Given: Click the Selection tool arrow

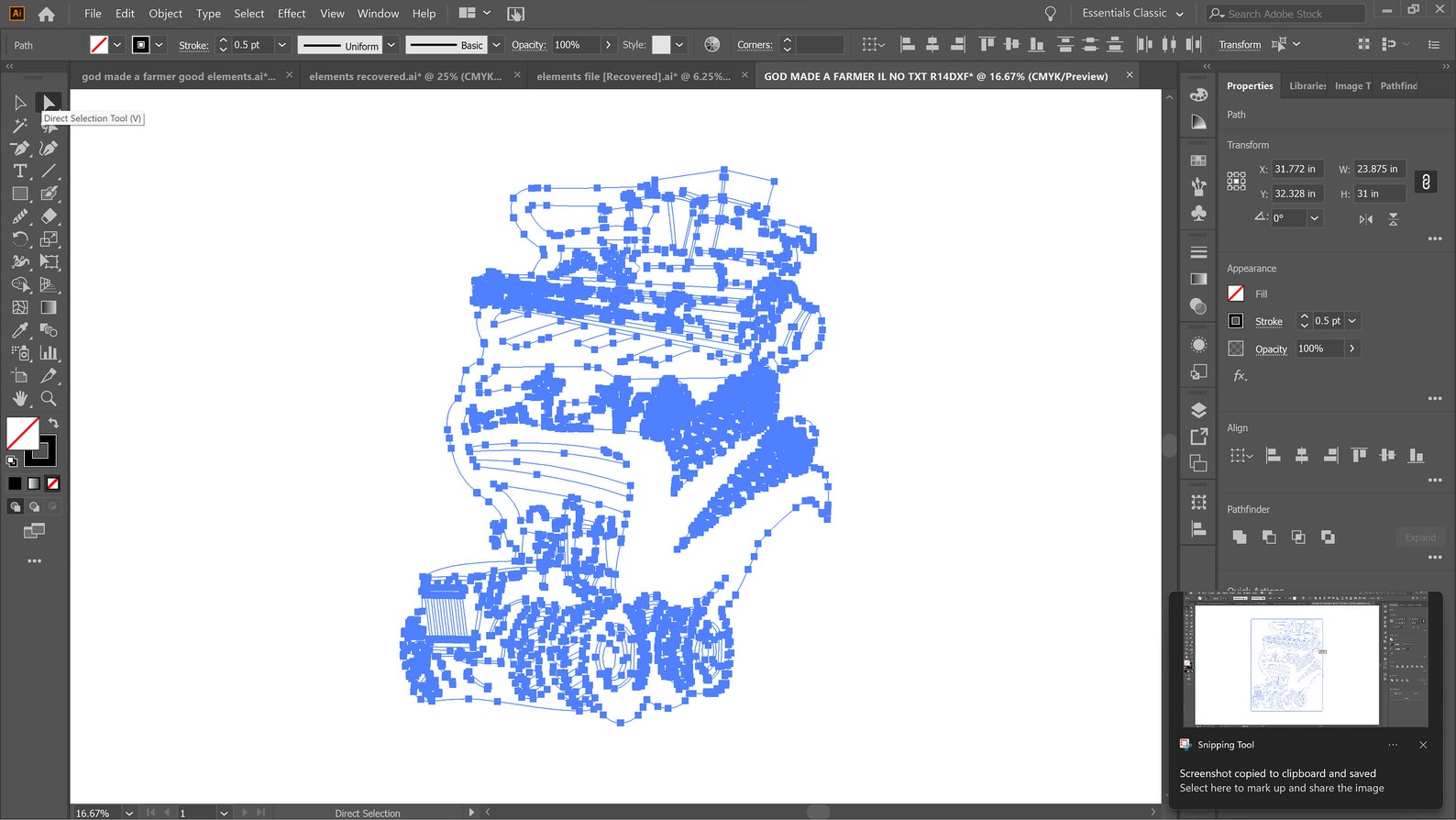Looking at the screenshot, I should click(x=20, y=103).
